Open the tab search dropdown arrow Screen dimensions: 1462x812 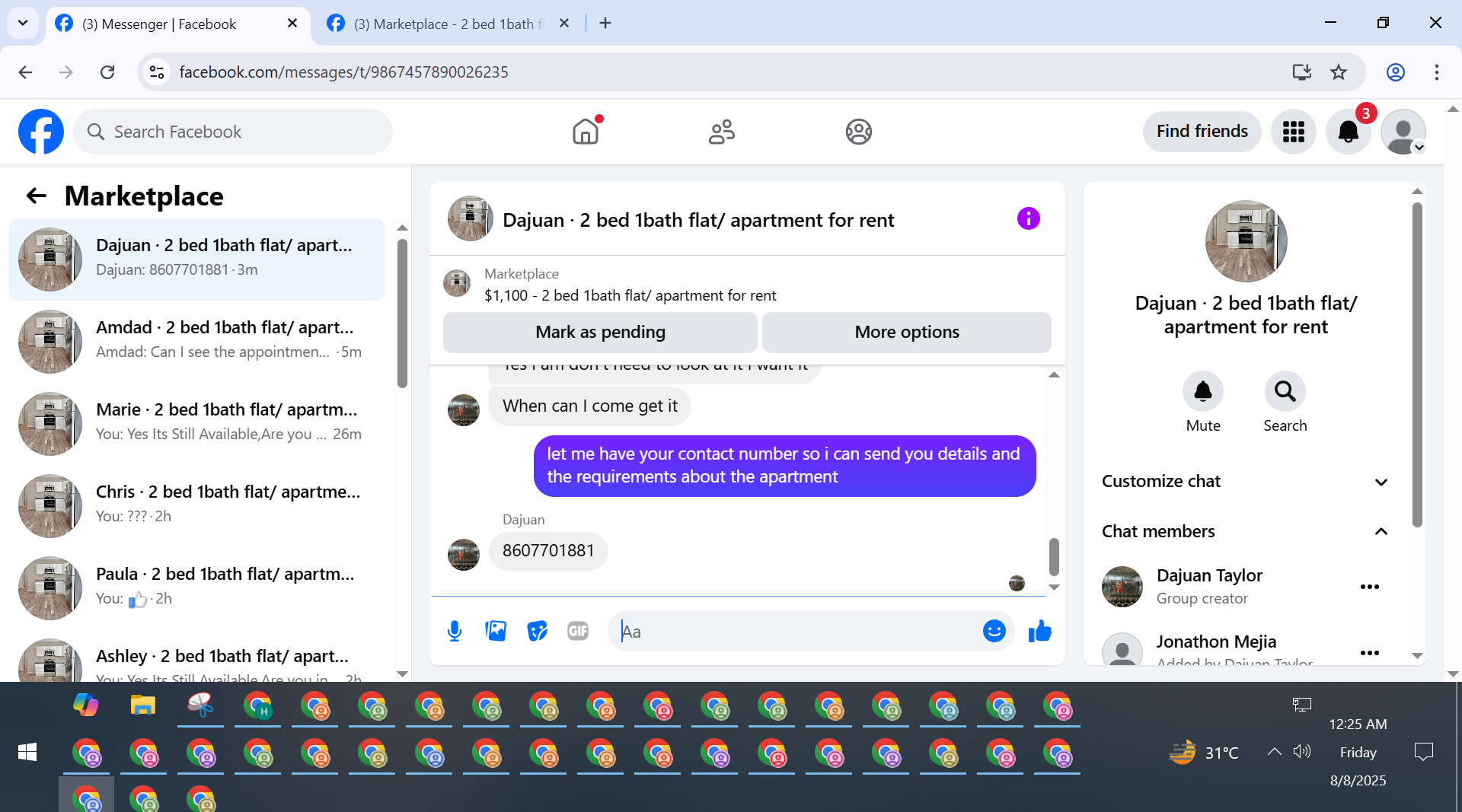(23, 24)
